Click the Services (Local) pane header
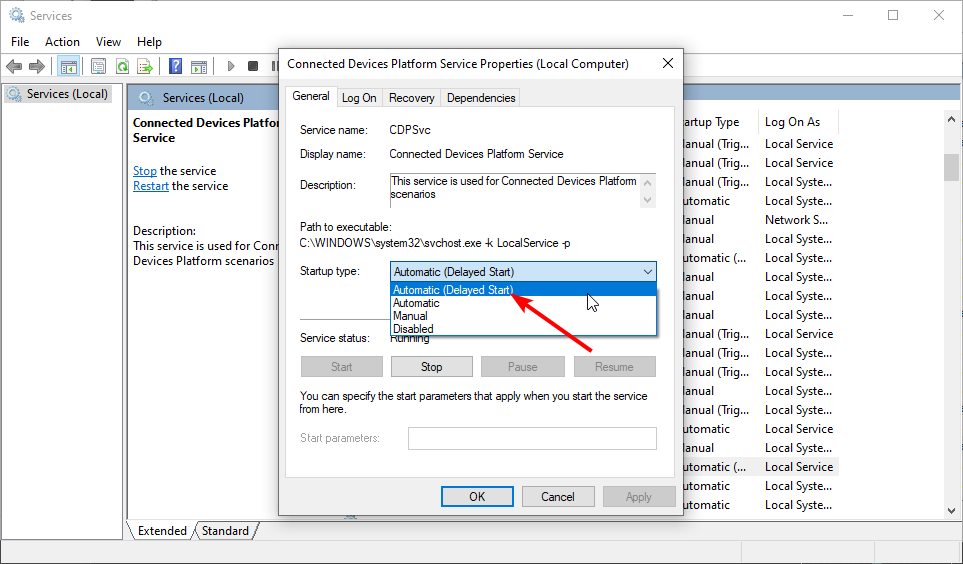The image size is (963, 564). coord(203,98)
